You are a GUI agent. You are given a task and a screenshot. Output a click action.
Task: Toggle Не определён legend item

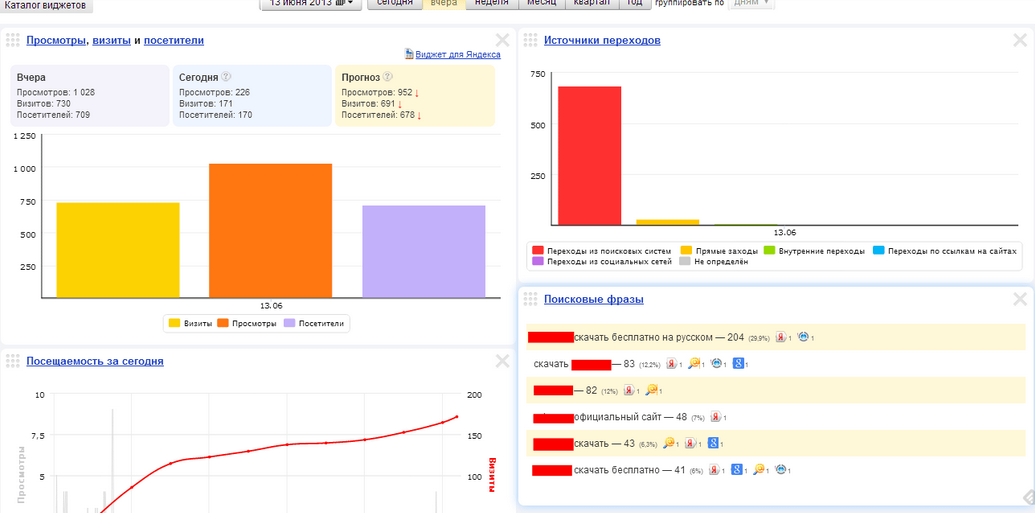pos(714,261)
